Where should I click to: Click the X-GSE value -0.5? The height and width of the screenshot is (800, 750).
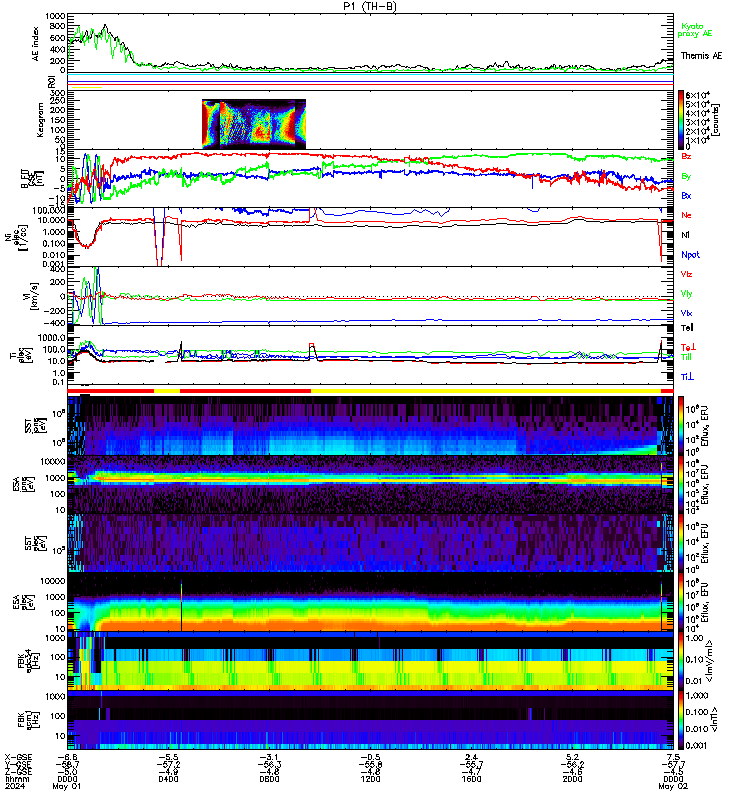pos(370,757)
